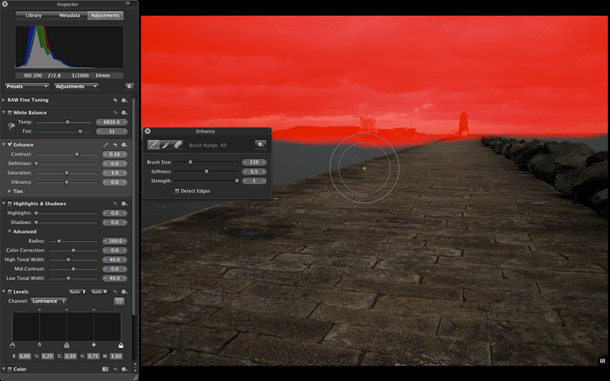610x381 pixels.
Task: Click the Brush Size slider handle
Action: [190, 162]
